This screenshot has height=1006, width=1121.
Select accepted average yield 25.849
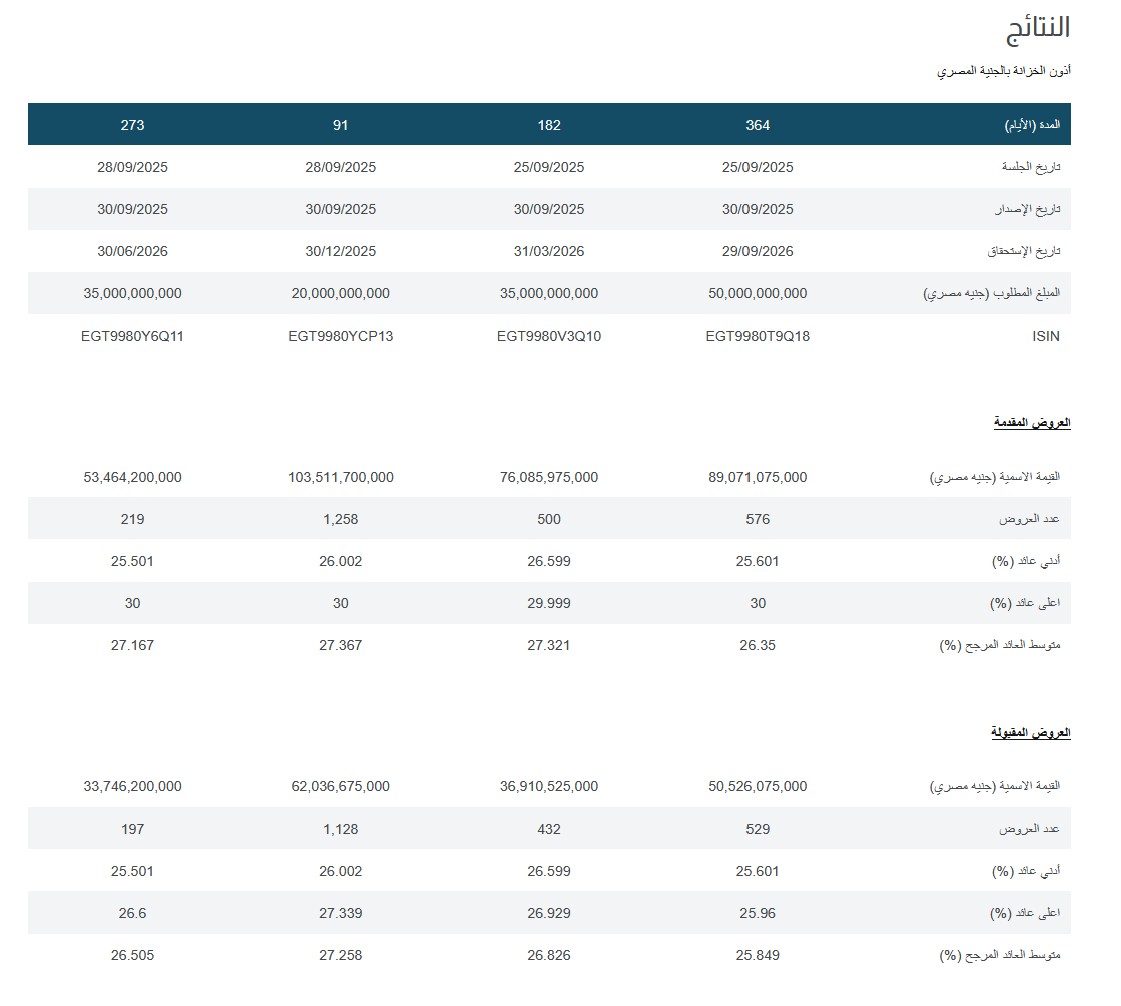(757, 955)
